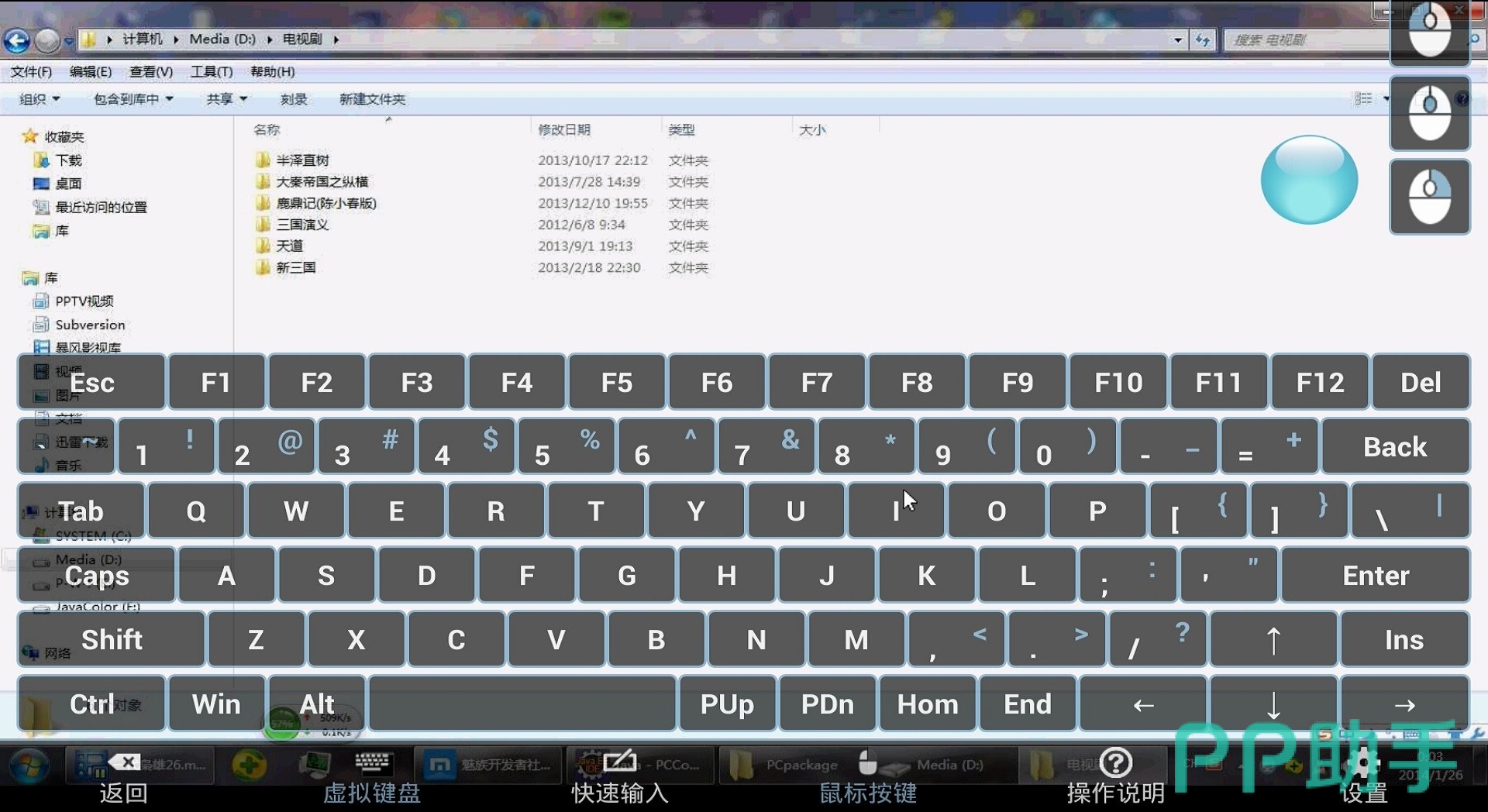This screenshot has height=812, width=1488.
Task: Expand the 组织 dropdown in toolbar
Action: tap(40, 99)
